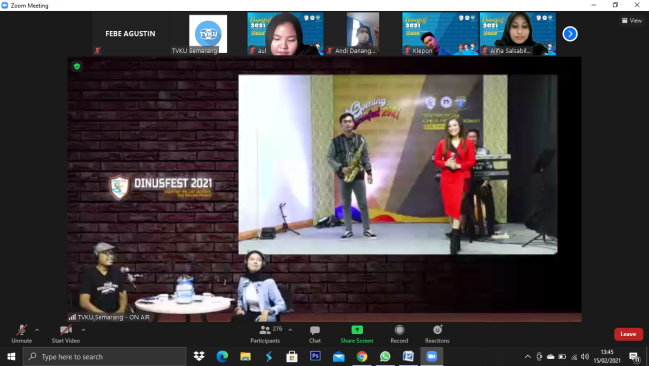Open the Participants panel
This screenshot has height=366, width=649.
pyautogui.click(x=265, y=334)
